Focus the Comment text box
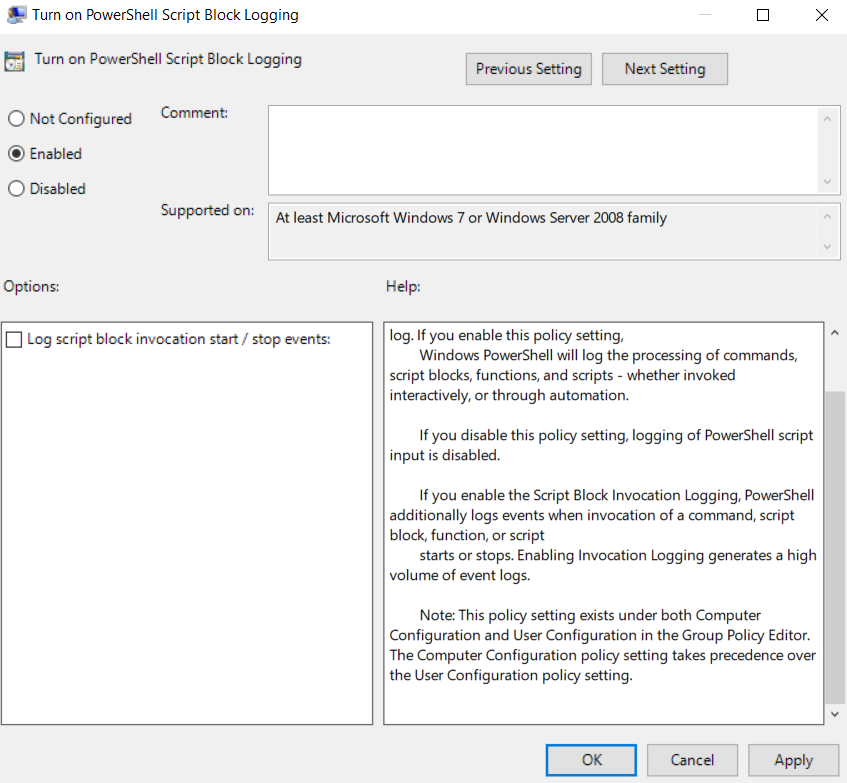The width and height of the screenshot is (847, 783). tap(542, 150)
